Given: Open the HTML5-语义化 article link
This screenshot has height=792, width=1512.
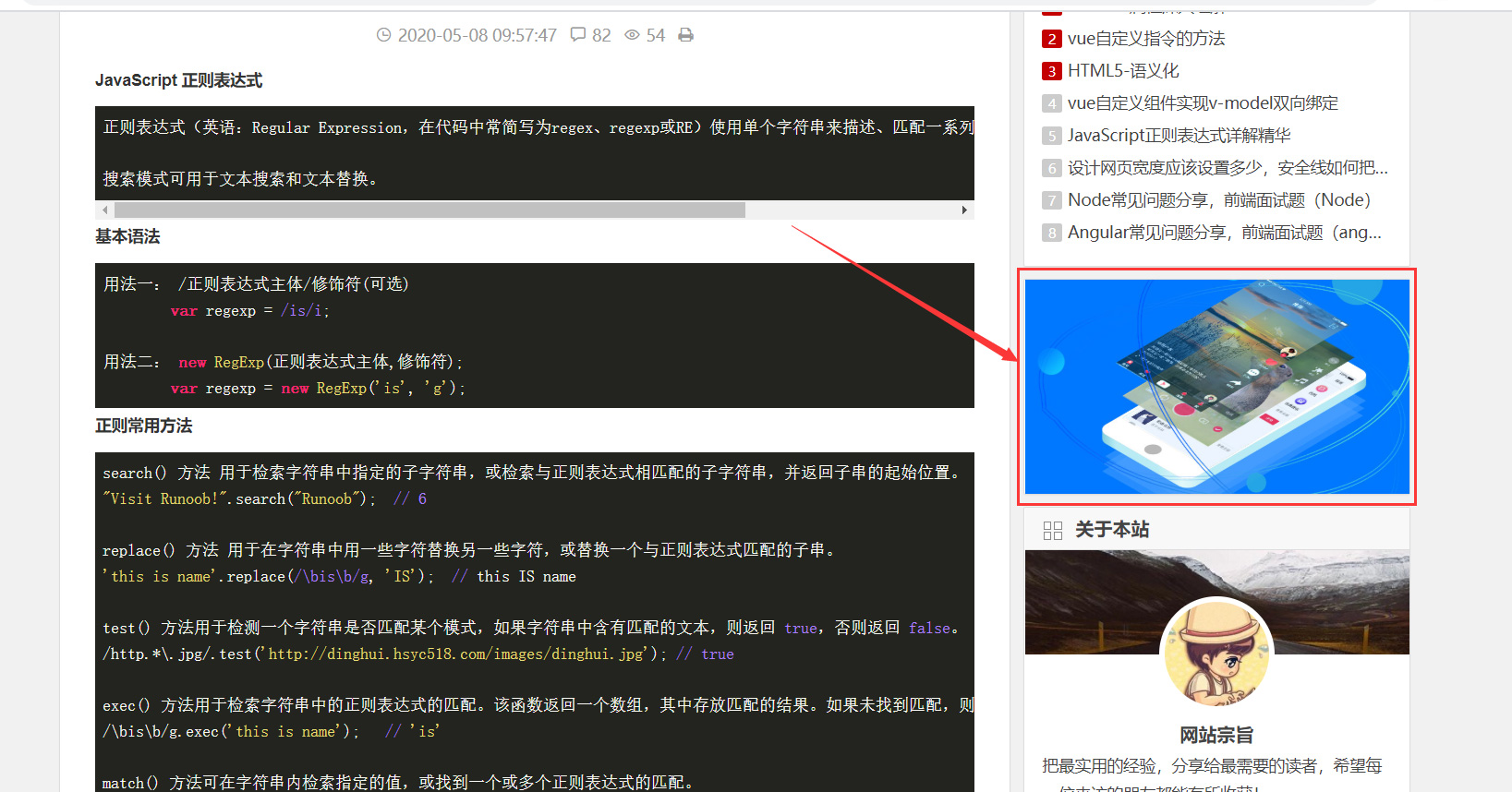Looking at the screenshot, I should (1123, 71).
